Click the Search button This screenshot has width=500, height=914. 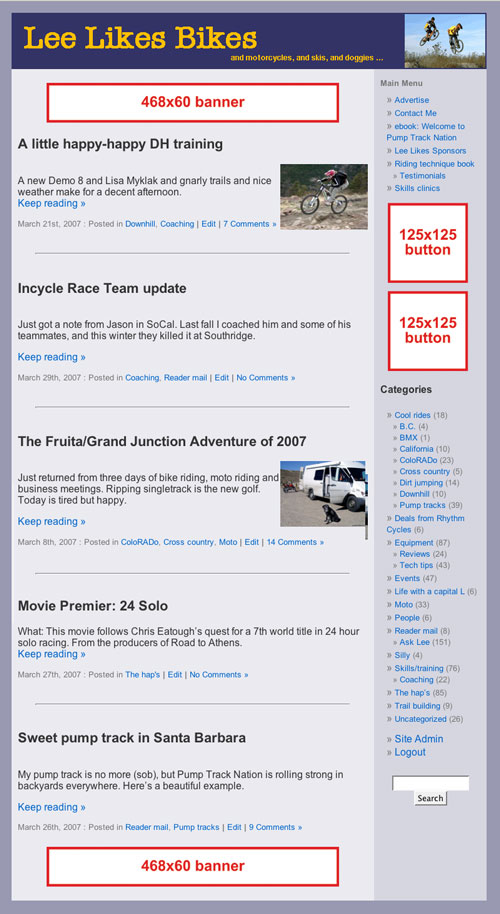pyautogui.click(x=431, y=799)
